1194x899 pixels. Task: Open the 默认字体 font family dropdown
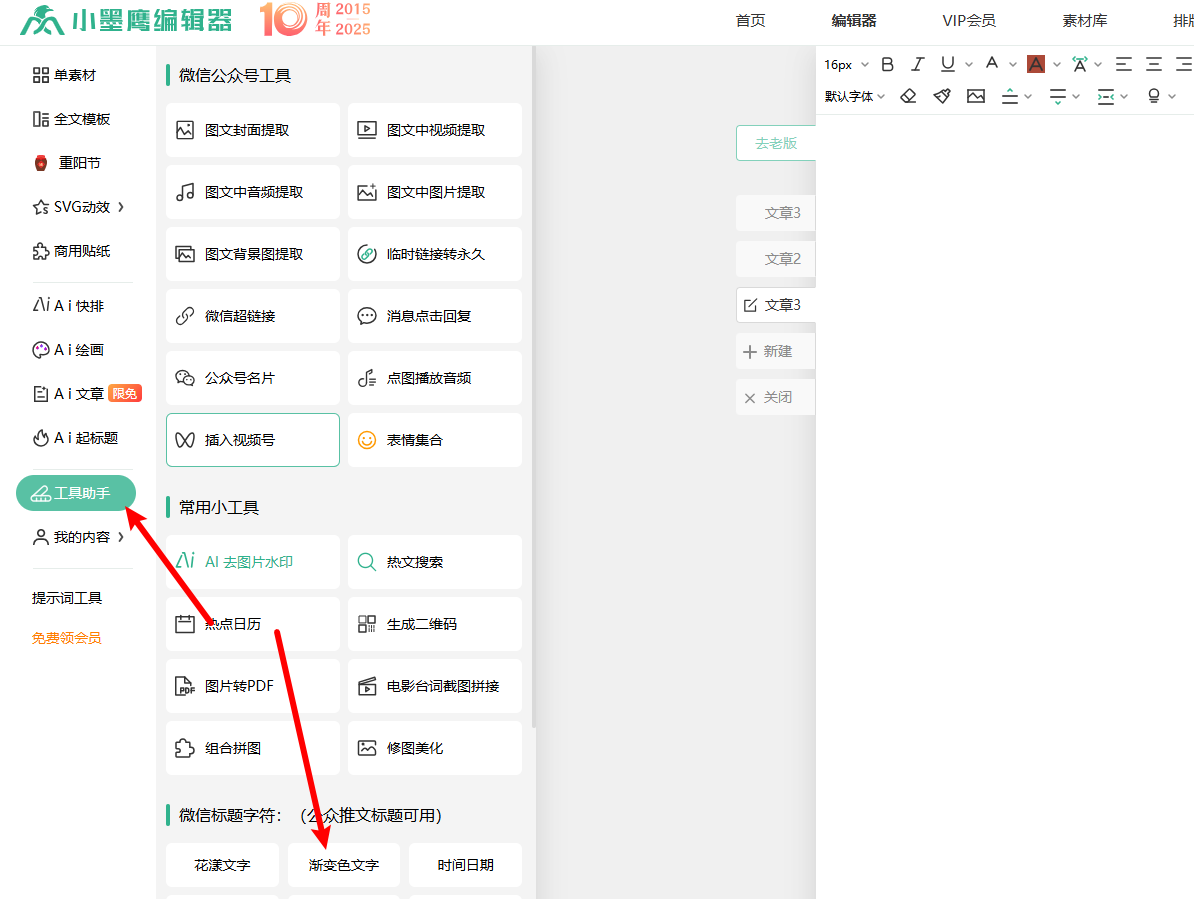[x=854, y=96]
